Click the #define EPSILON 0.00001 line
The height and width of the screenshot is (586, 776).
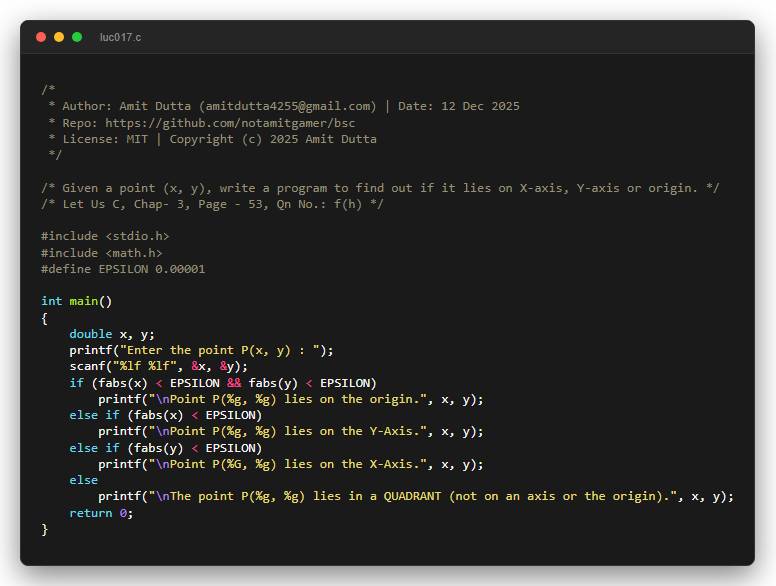pyautogui.click(x=123, y=269)
